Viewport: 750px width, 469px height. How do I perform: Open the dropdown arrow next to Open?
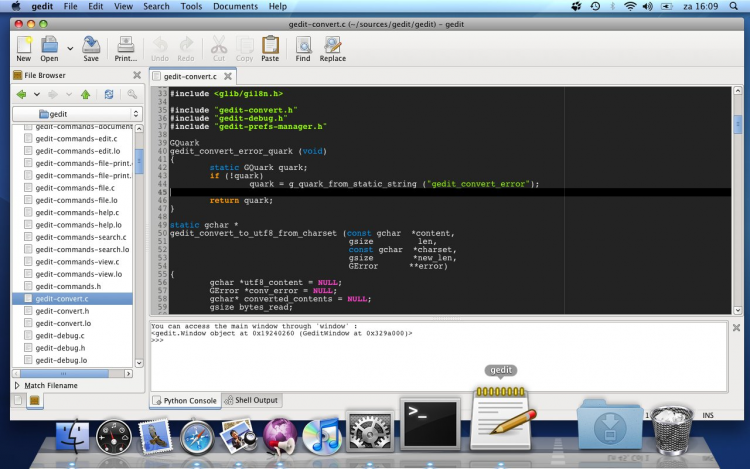pyautogui.click(x=70, y=46)
